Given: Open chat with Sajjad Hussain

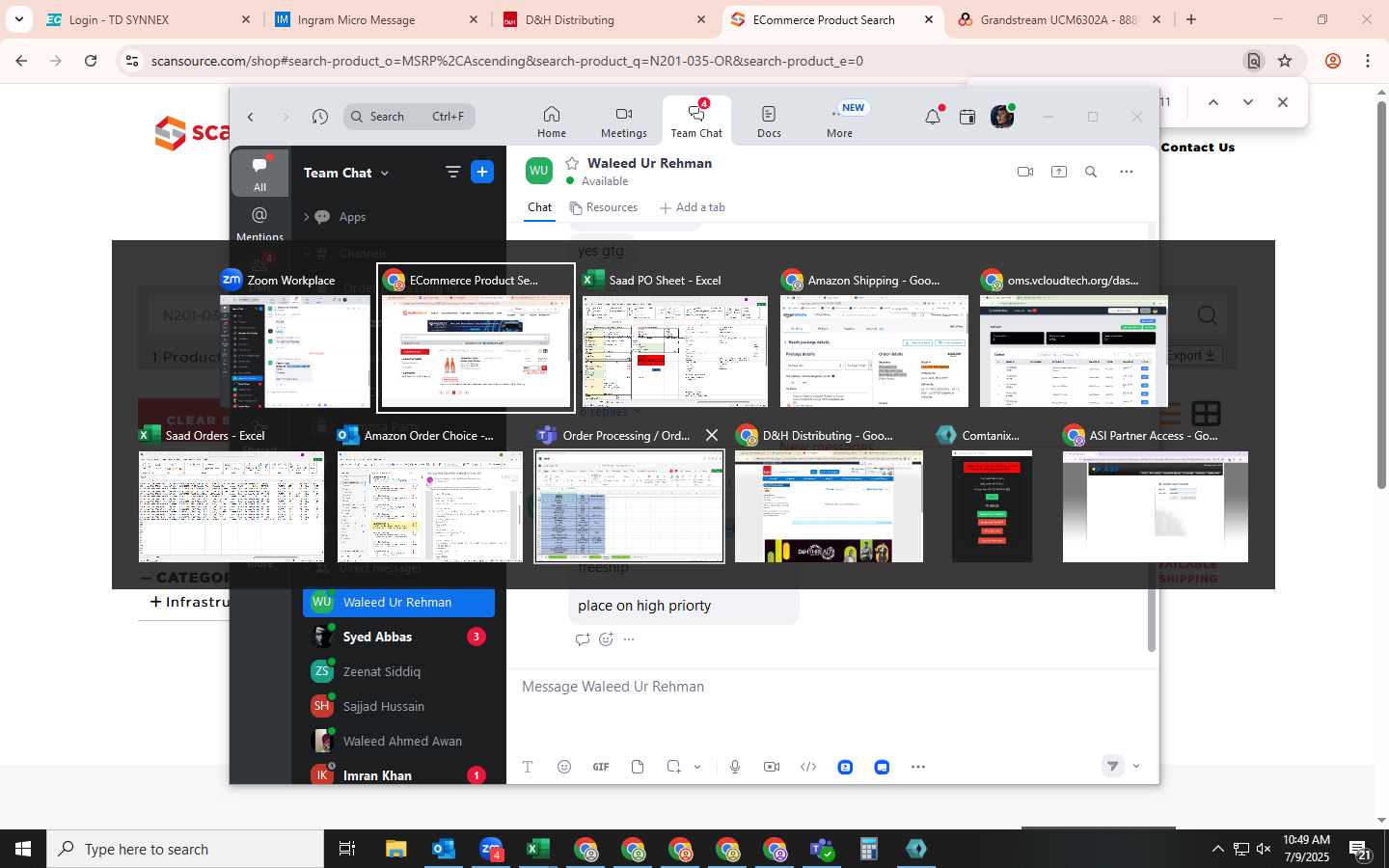Looking at the screenshot, I should [398, 706].
